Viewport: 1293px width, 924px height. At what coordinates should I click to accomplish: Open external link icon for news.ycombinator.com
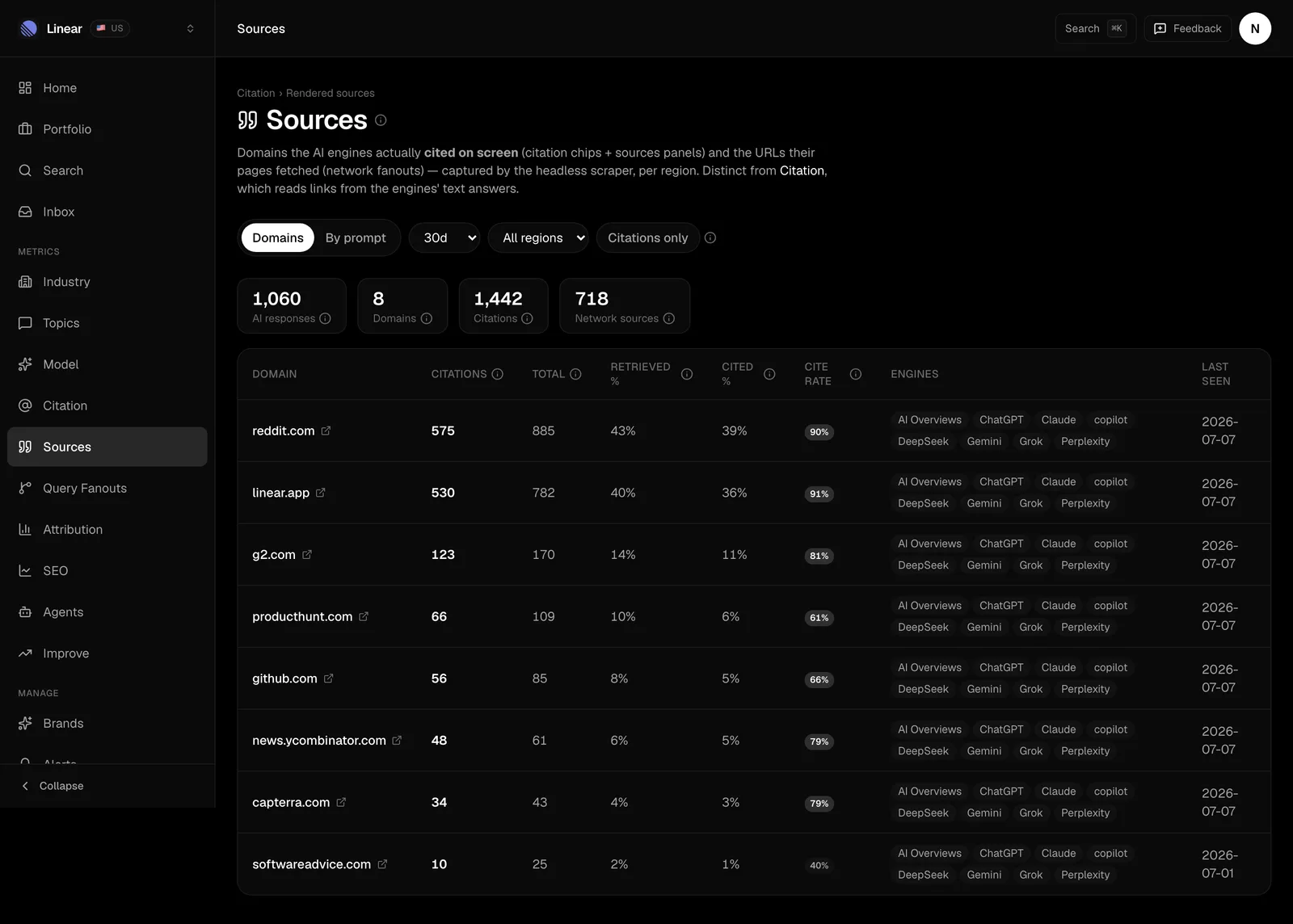click(397, 741)
